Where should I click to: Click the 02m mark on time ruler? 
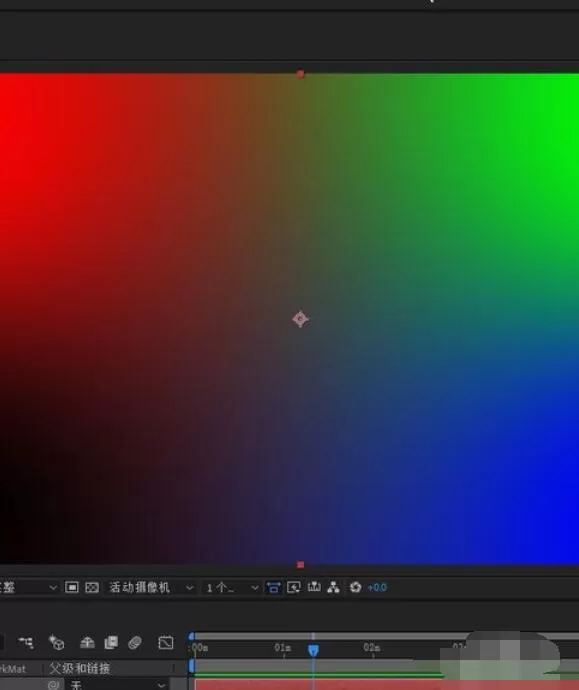pos(372,648)
